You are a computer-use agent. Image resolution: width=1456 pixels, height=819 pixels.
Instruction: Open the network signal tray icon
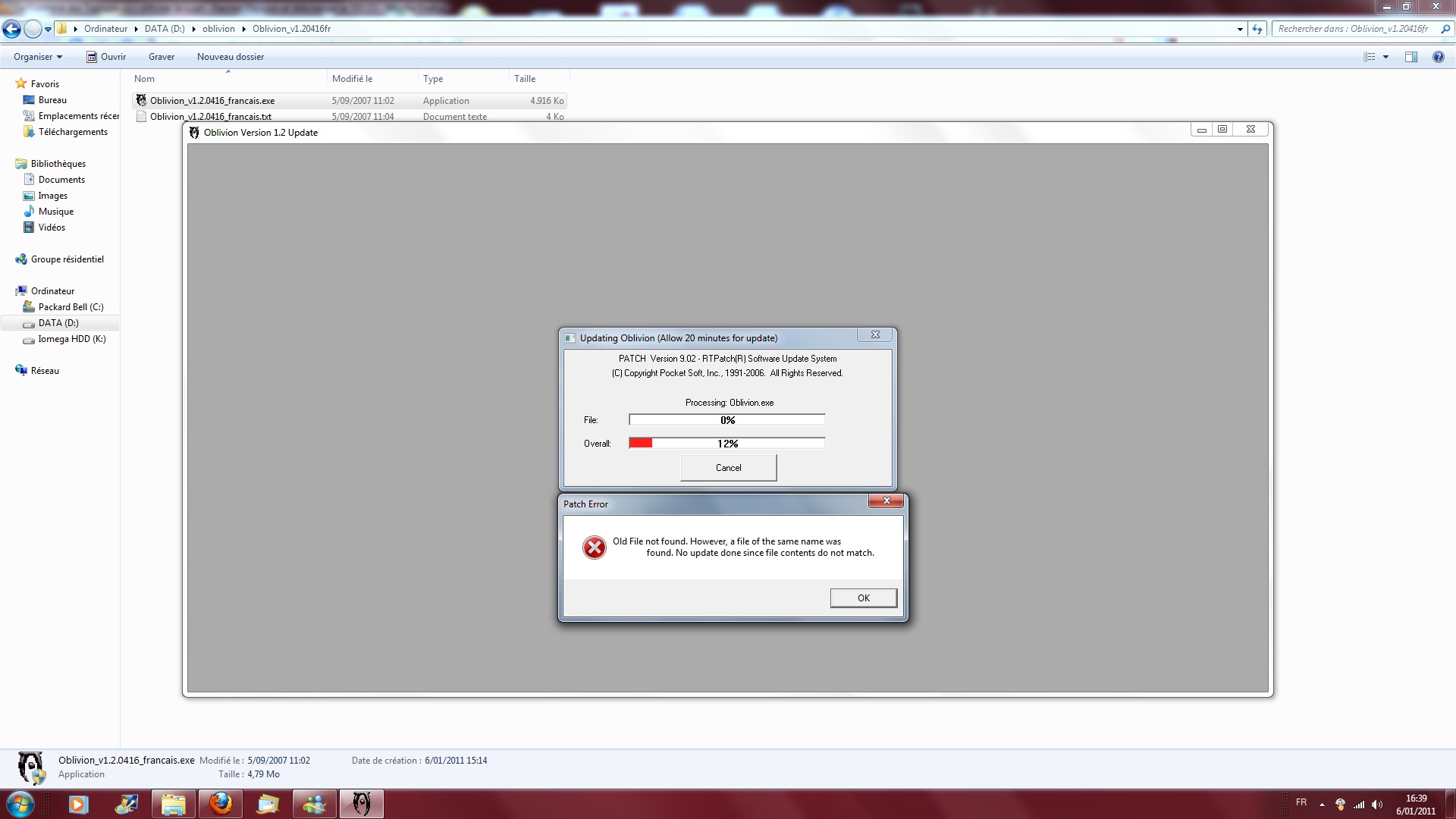point(1359,805)
